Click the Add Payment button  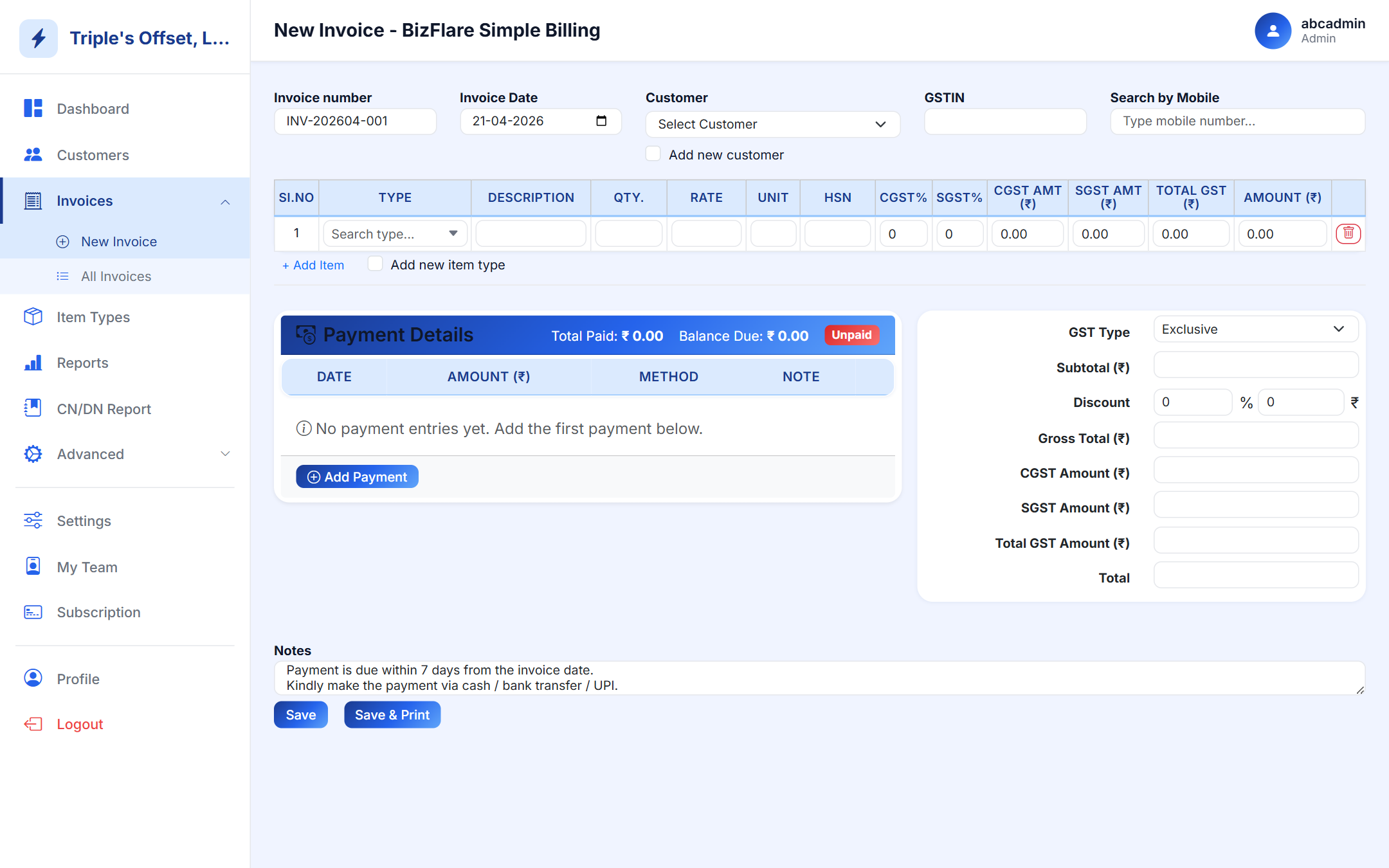coord(357,476)
